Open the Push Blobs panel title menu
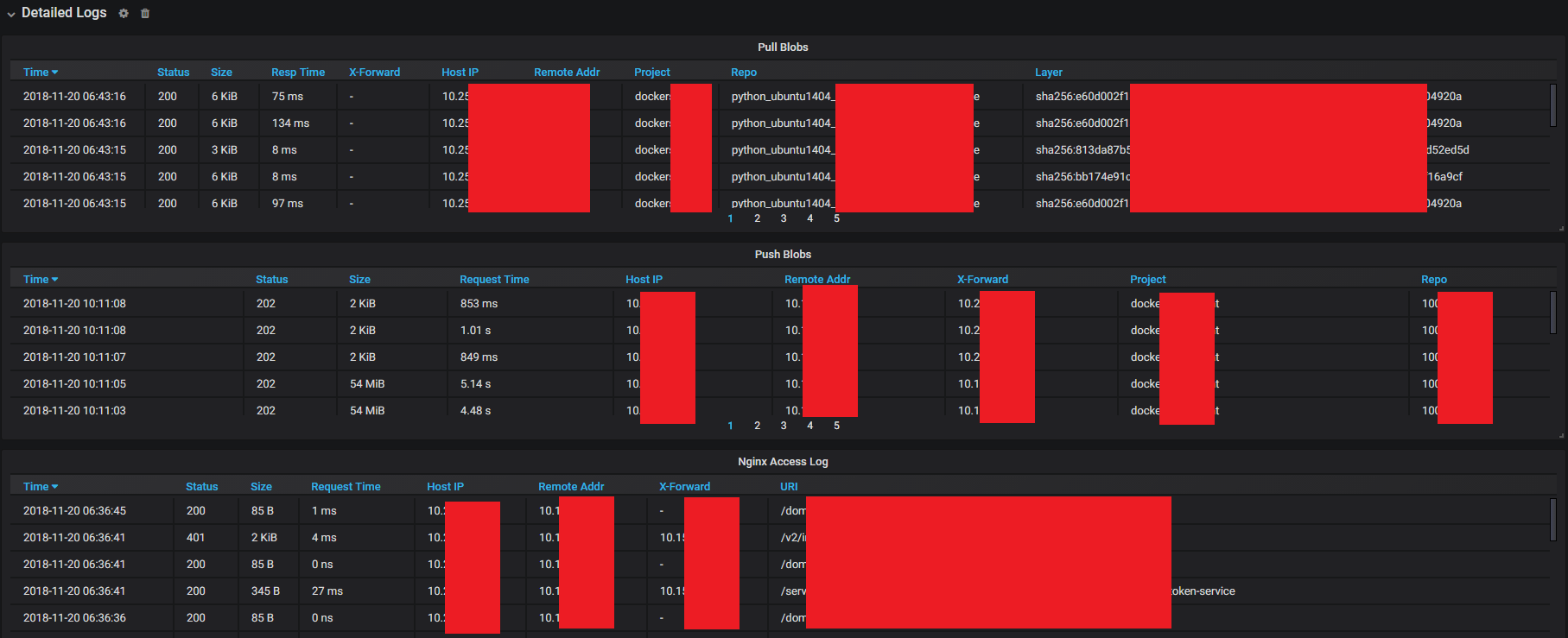The width and height of the screenshot is (1568, 638). coord(783,255)
